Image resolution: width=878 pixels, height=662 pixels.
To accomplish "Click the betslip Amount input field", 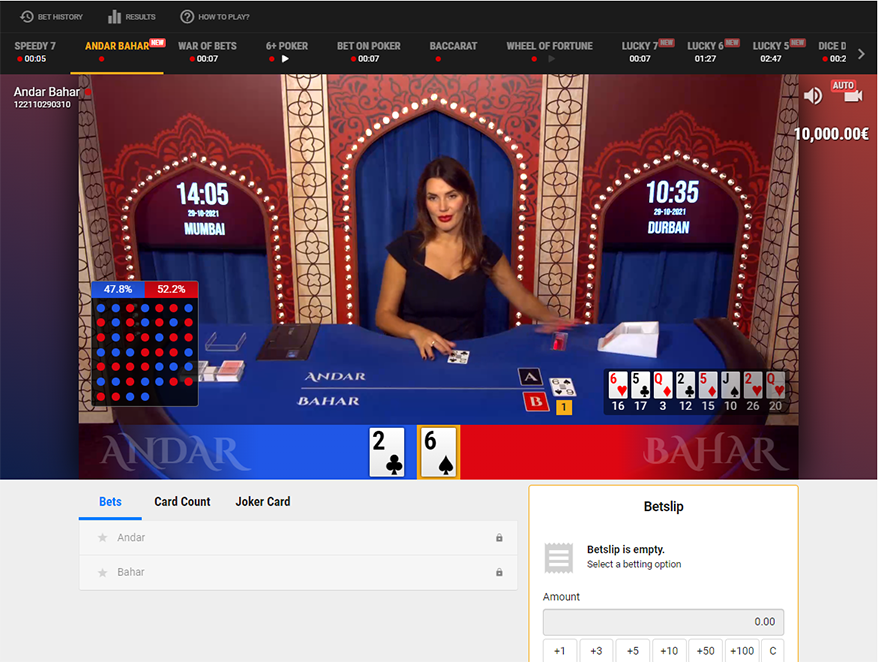I will pos(663,621).
